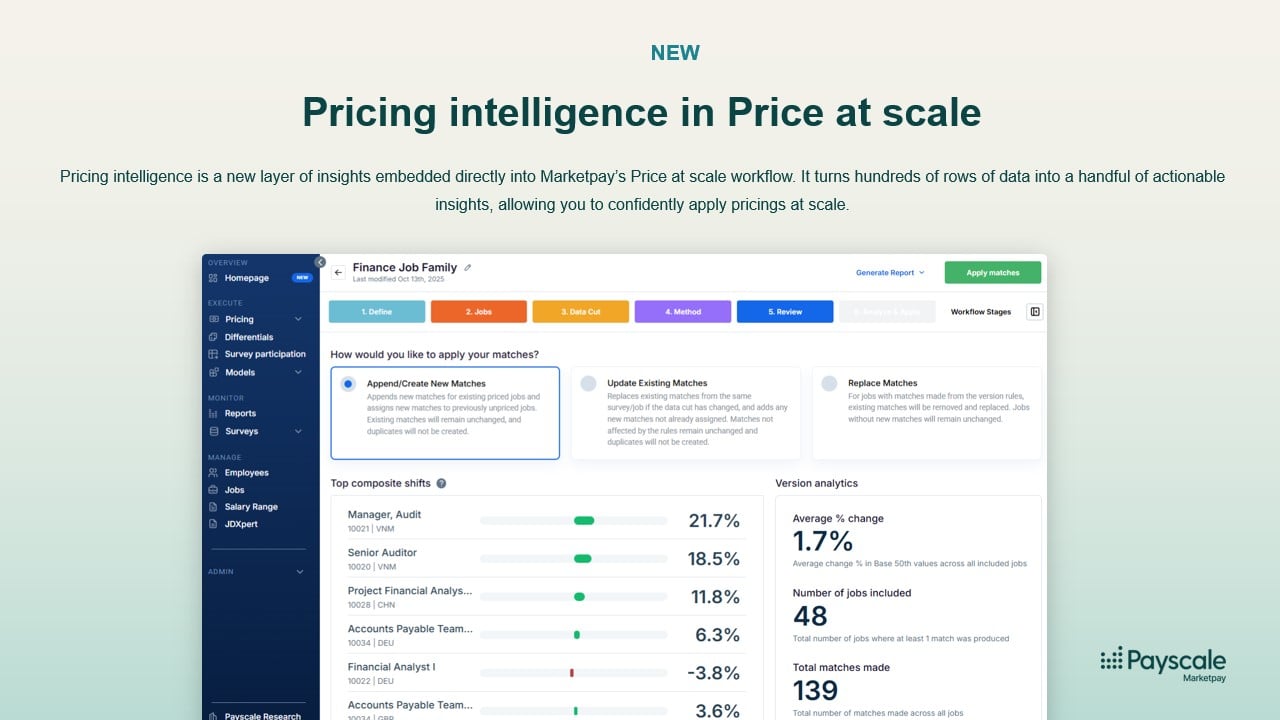1280x720 pixels.
Task: Open the help icon beside Top composite shifts
Action: pyautogui.click(x=441, y=483)
